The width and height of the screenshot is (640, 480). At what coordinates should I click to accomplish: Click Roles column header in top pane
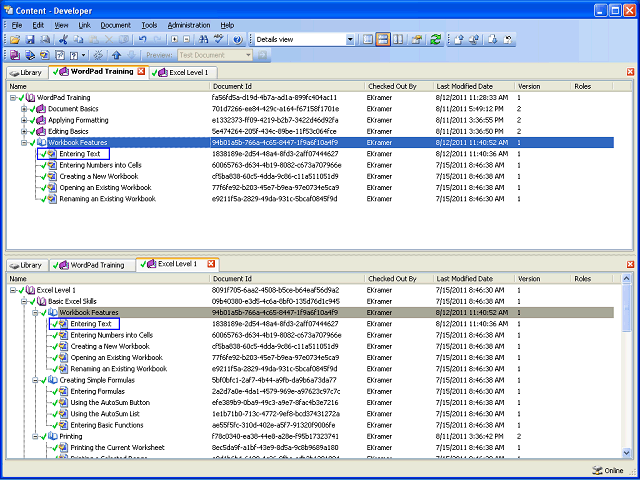point(591,87)
